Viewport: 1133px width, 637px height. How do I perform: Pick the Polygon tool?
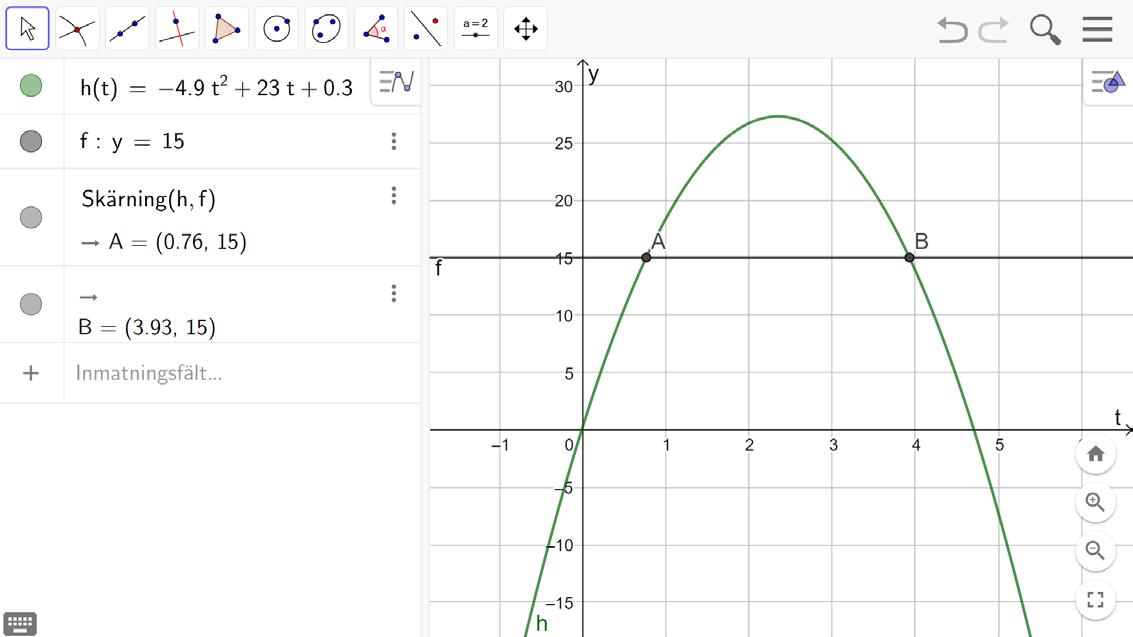[x=227, y=29]
